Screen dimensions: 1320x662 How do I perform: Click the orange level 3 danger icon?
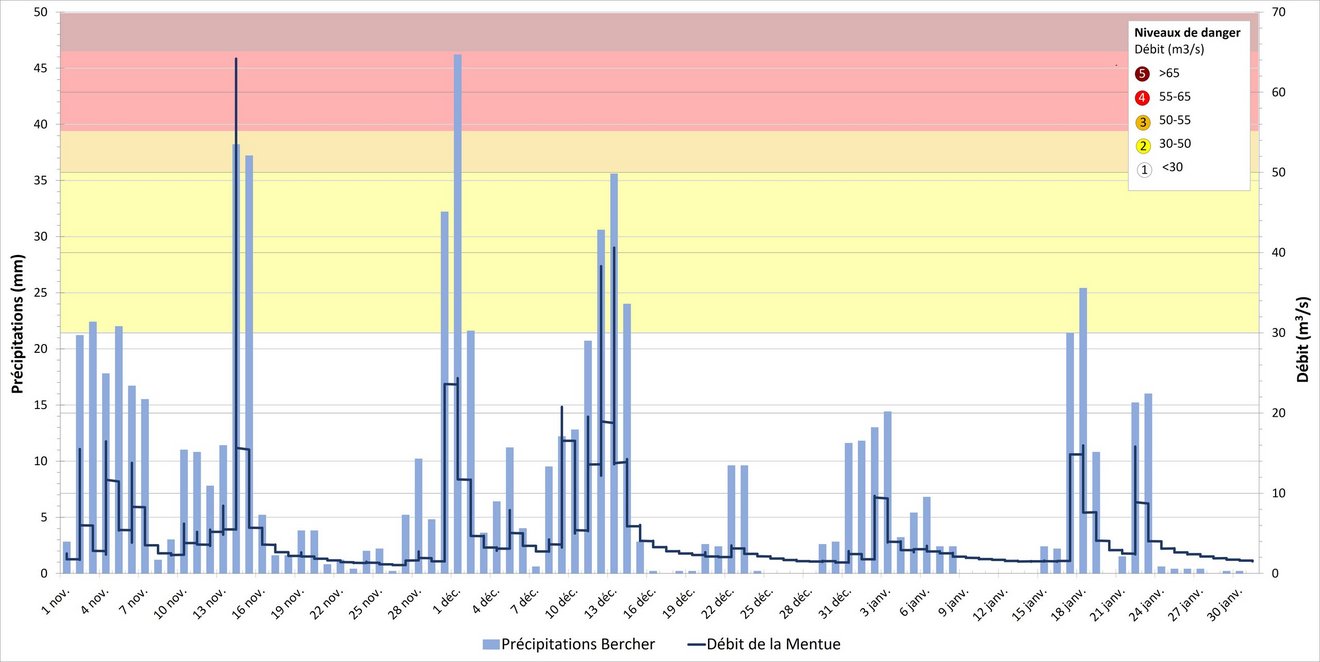[x=1142, y=121]
